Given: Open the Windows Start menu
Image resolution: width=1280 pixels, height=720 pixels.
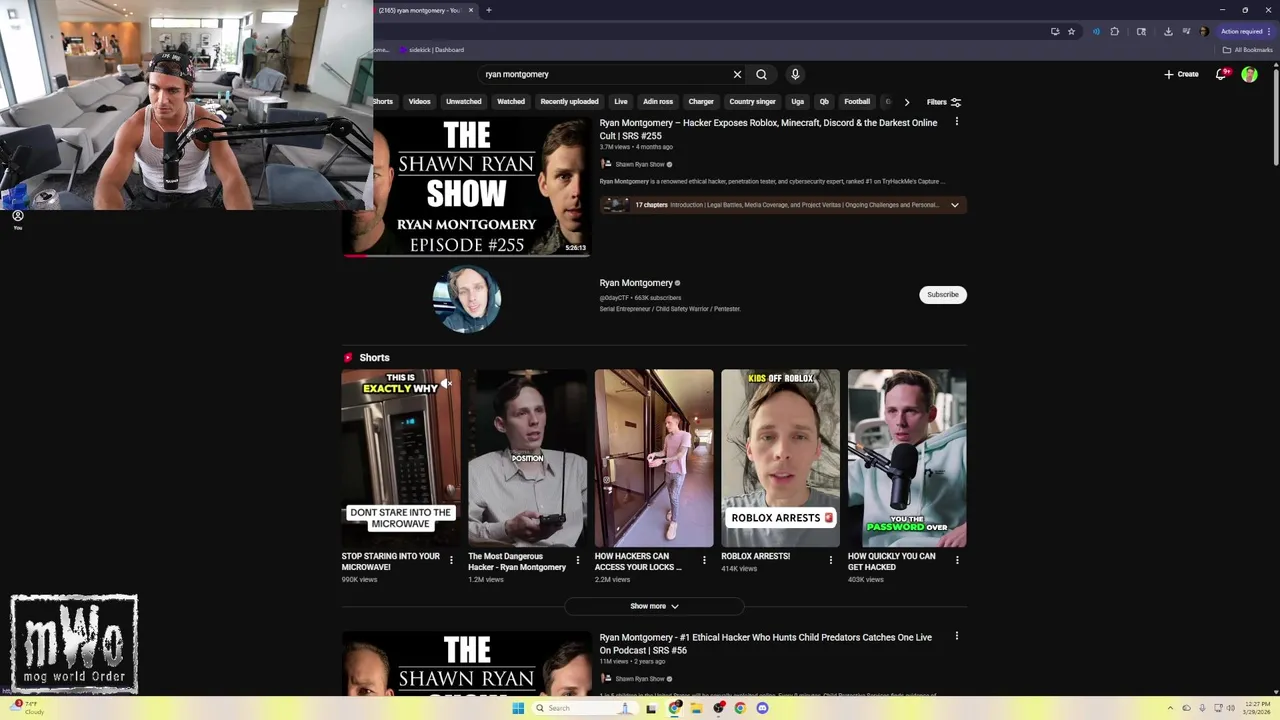Looking at the screenshot, I should [x=518, y=708].
